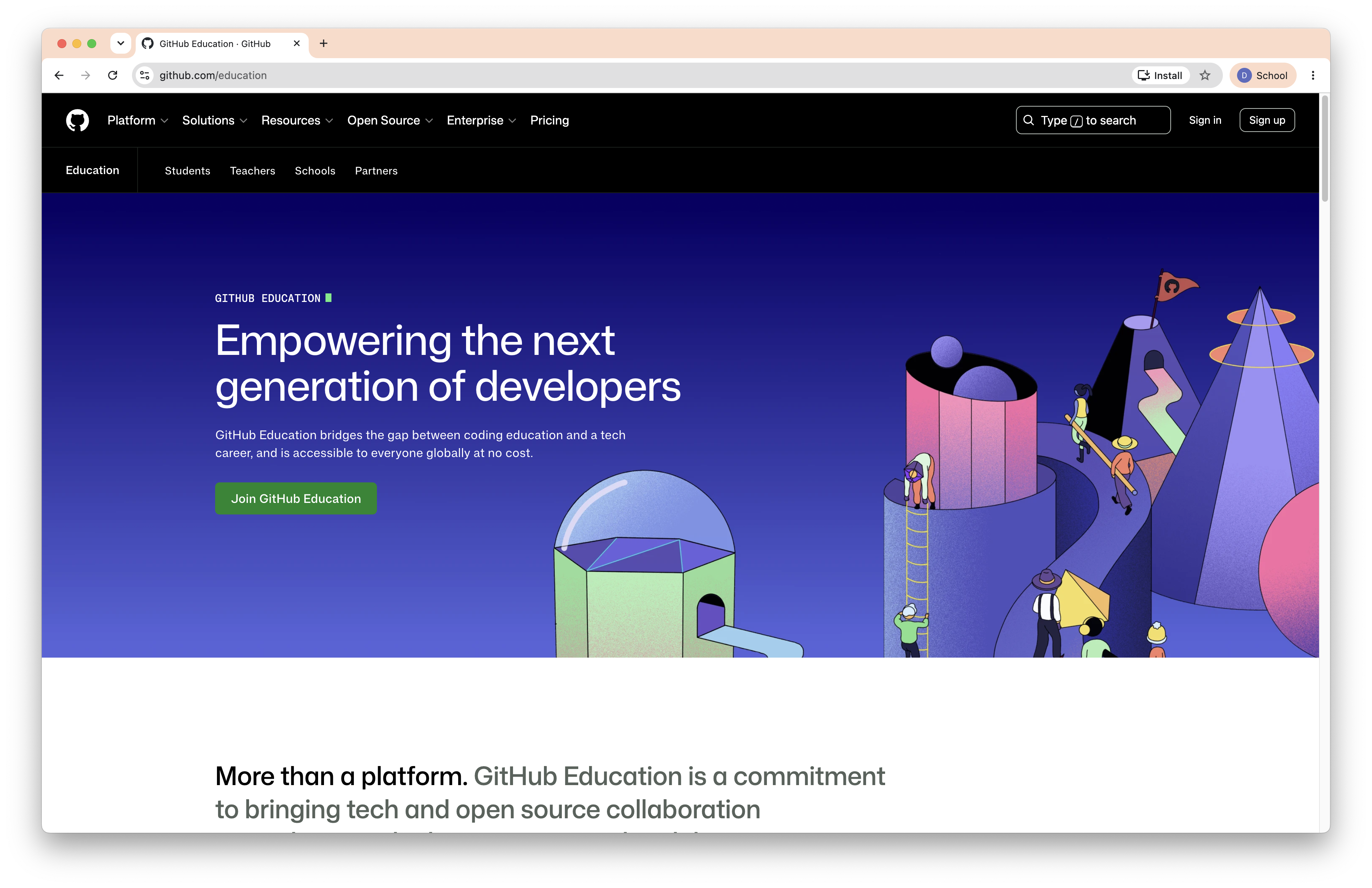Open the Chrome three-dot menu
Viewport: 1372px width, 888px height.
(x=1313, y=75)
